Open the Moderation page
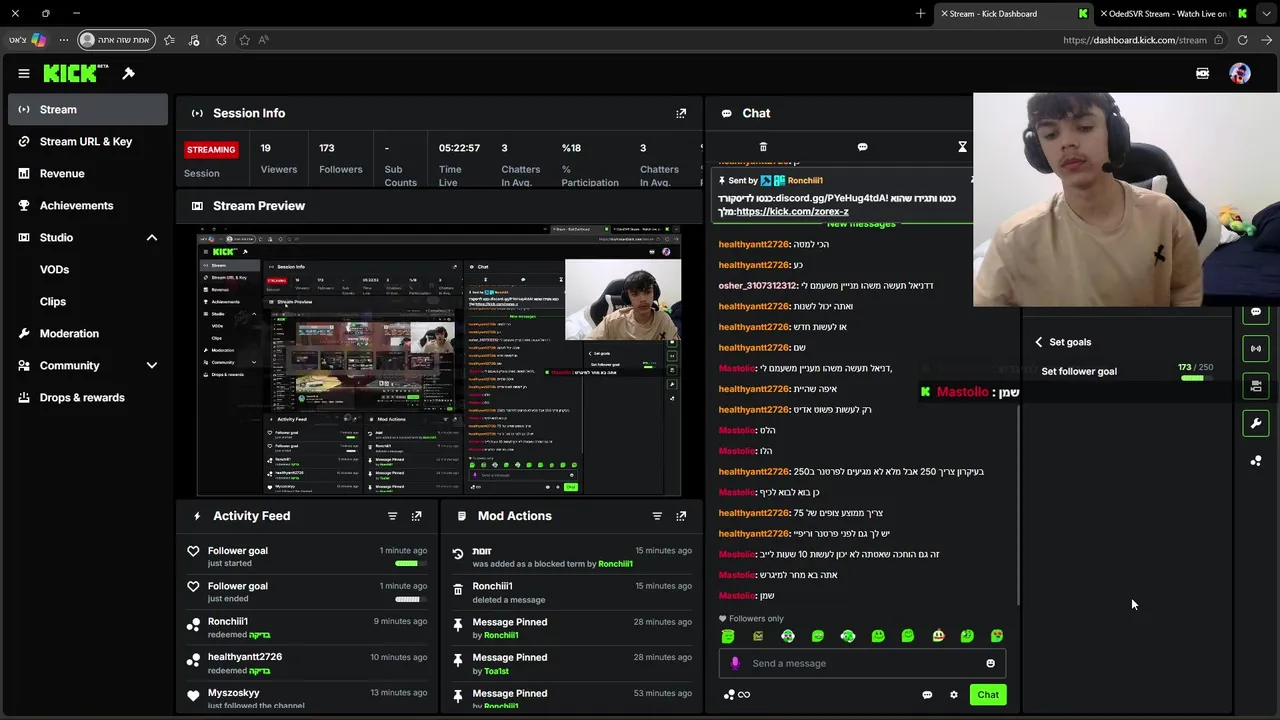 click(x=88, y=334)
